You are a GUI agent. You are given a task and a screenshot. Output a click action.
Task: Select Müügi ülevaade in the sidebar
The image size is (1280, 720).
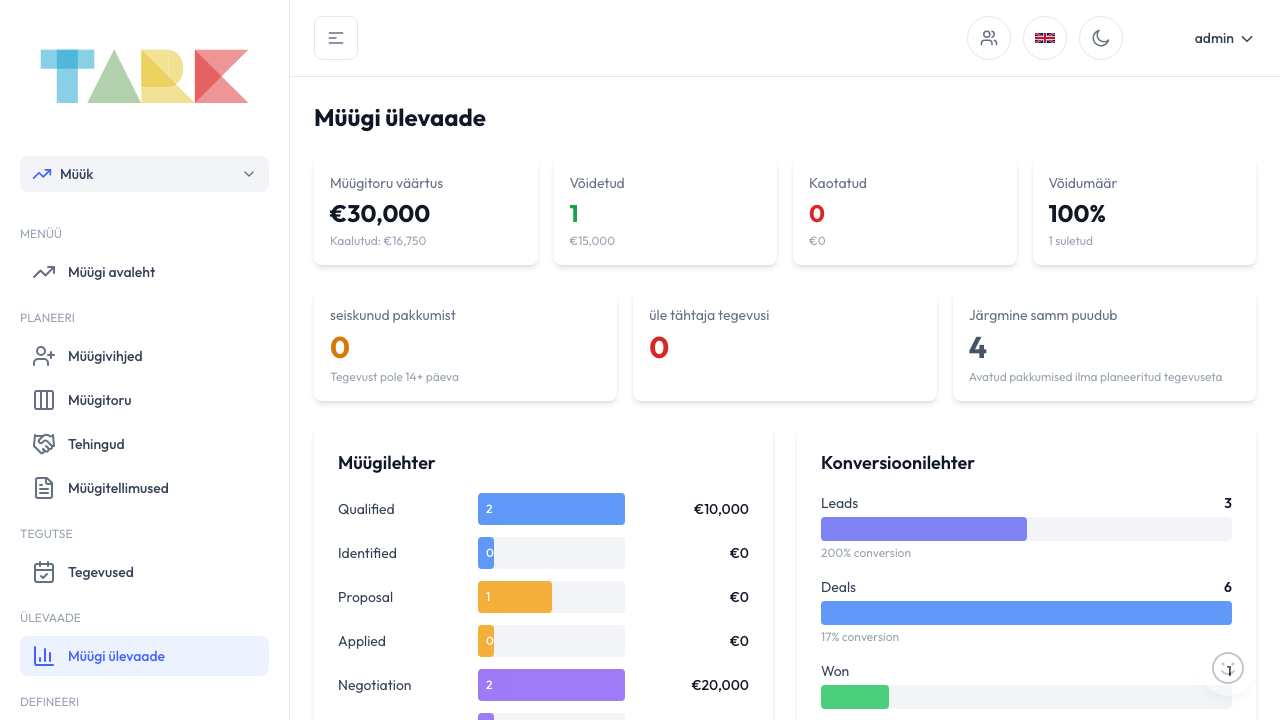click(117, 656)
